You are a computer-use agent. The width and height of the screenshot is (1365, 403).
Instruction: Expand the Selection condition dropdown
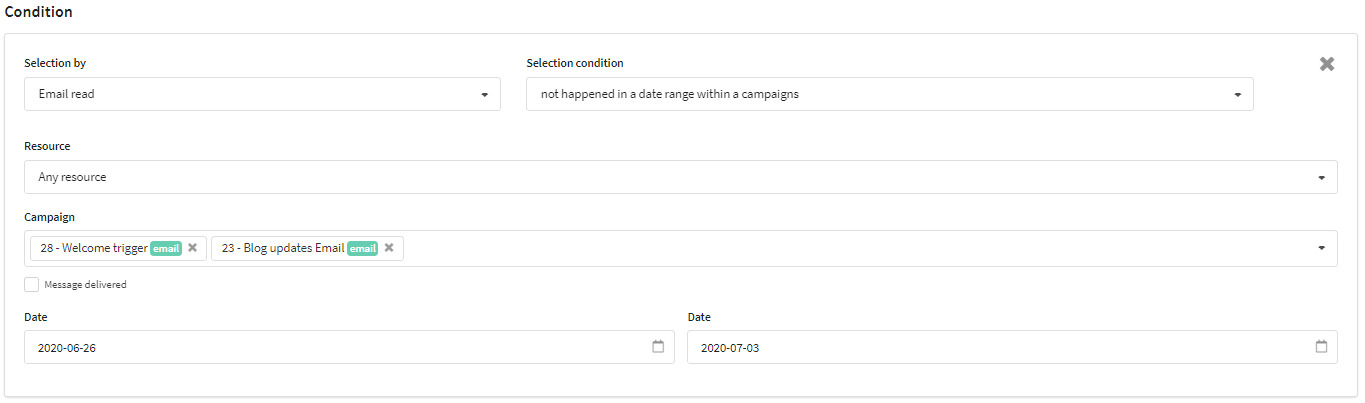tap(890, 94)
